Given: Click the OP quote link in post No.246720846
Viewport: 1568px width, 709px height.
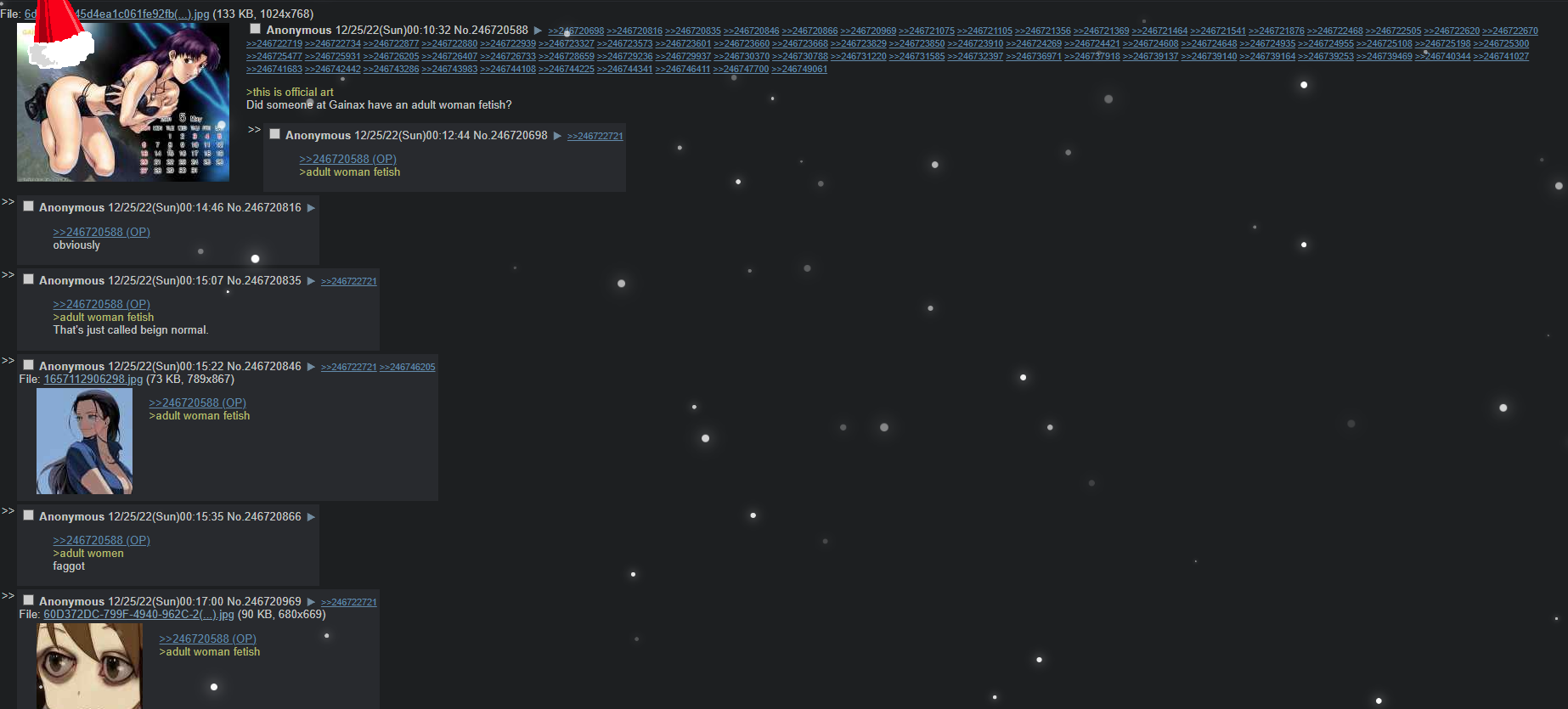Looking at the screenshot, I should (197, 402).
